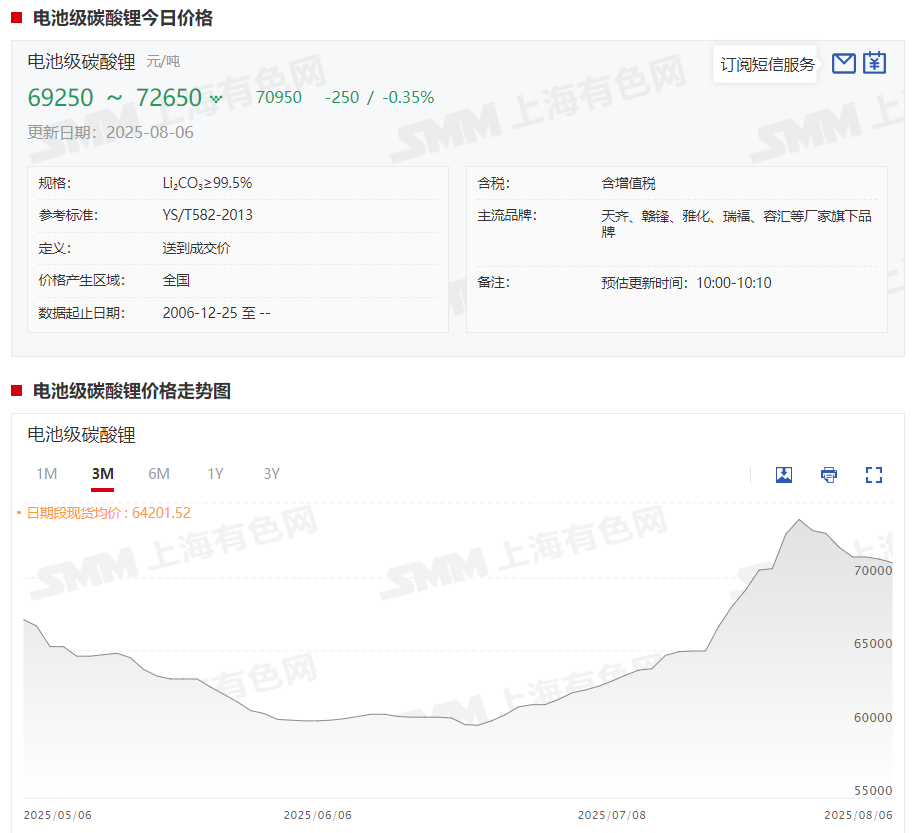Download the chart as an image

784,475
